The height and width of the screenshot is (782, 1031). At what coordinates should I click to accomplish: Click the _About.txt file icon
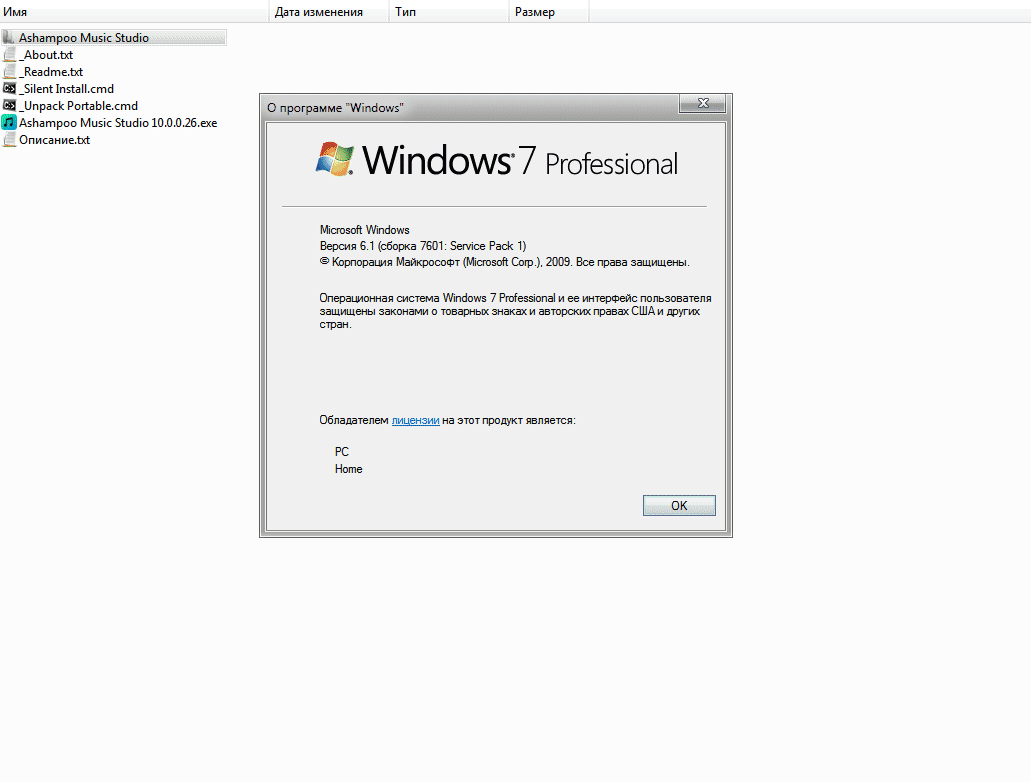click(x=9, y=55)
